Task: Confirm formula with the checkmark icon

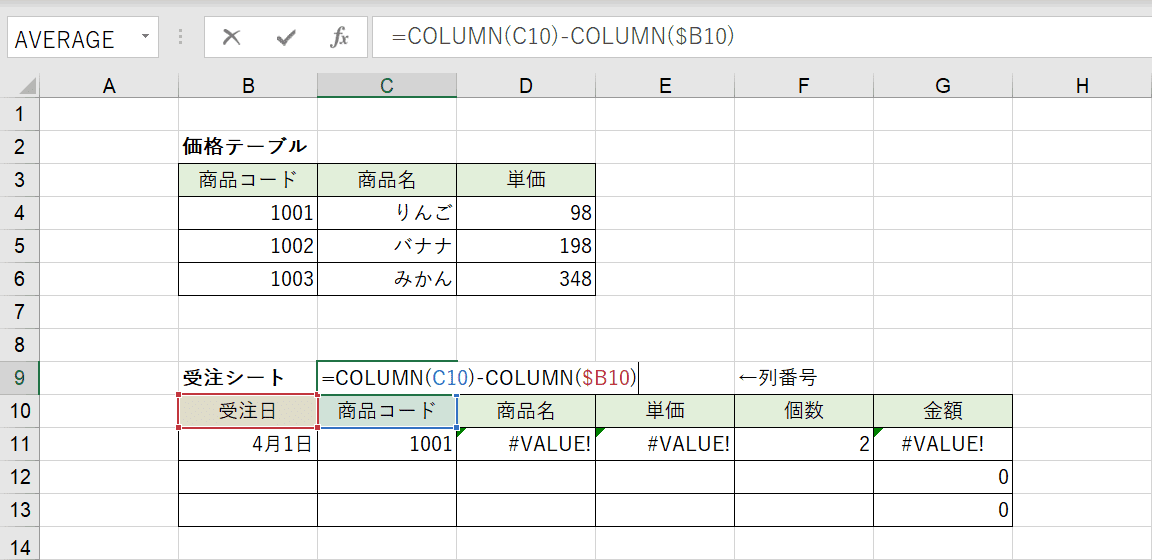Action: click(285, 37)
